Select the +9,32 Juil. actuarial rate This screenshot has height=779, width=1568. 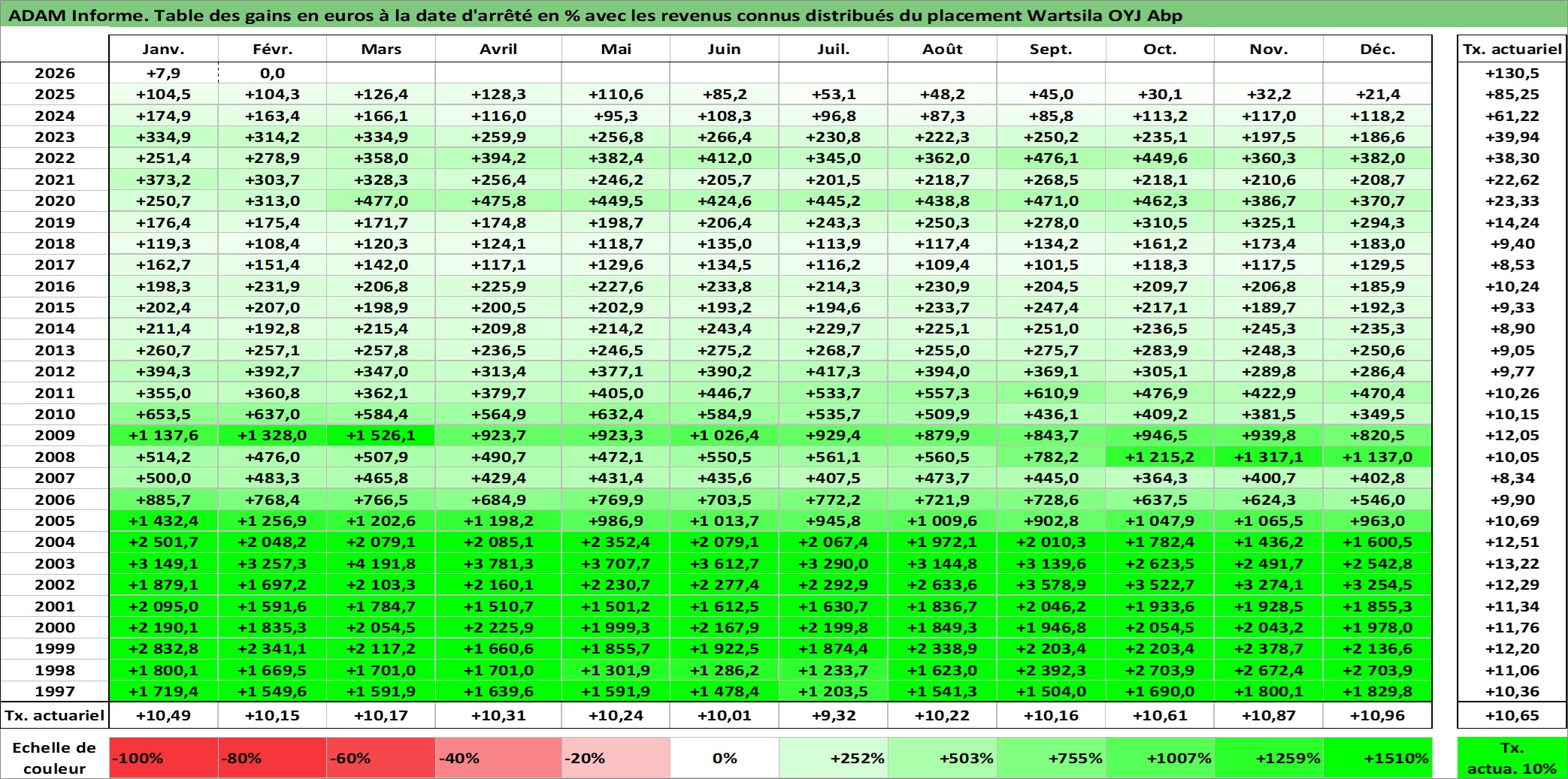pos(834,715)
